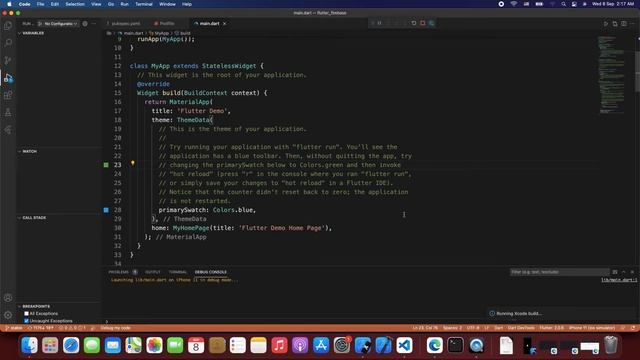
Task: Click Ln 23 cursor position in status bar
Action: point(425,328)
